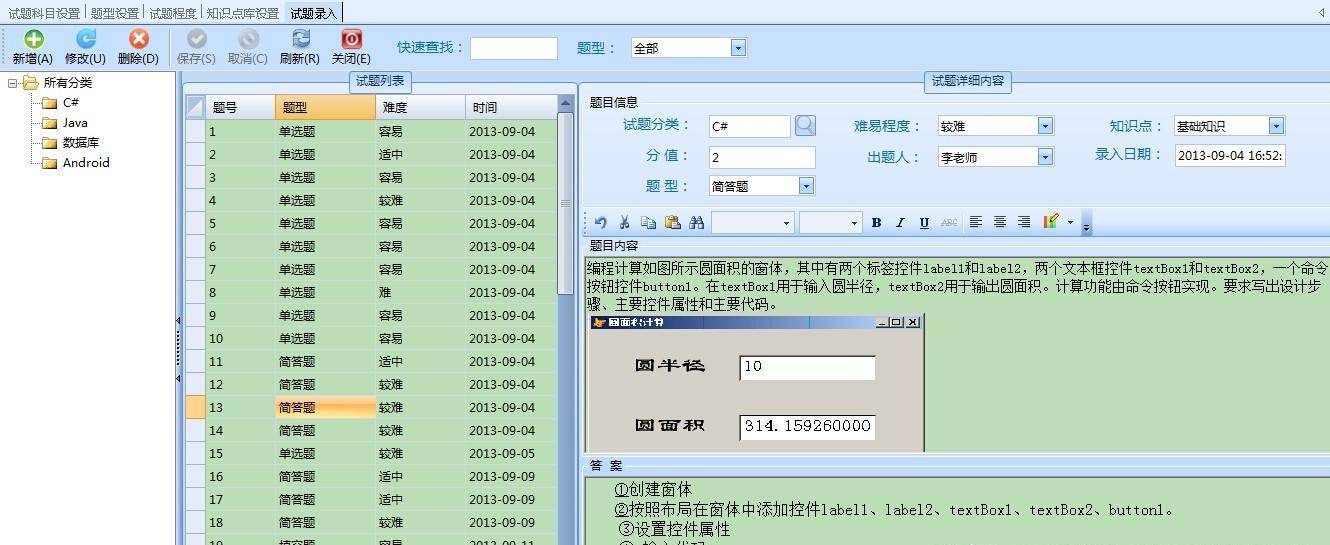Viewport: 1330px width, 545px height.
Task: Select the 数据库 category in tree
Action: [81, 142]
